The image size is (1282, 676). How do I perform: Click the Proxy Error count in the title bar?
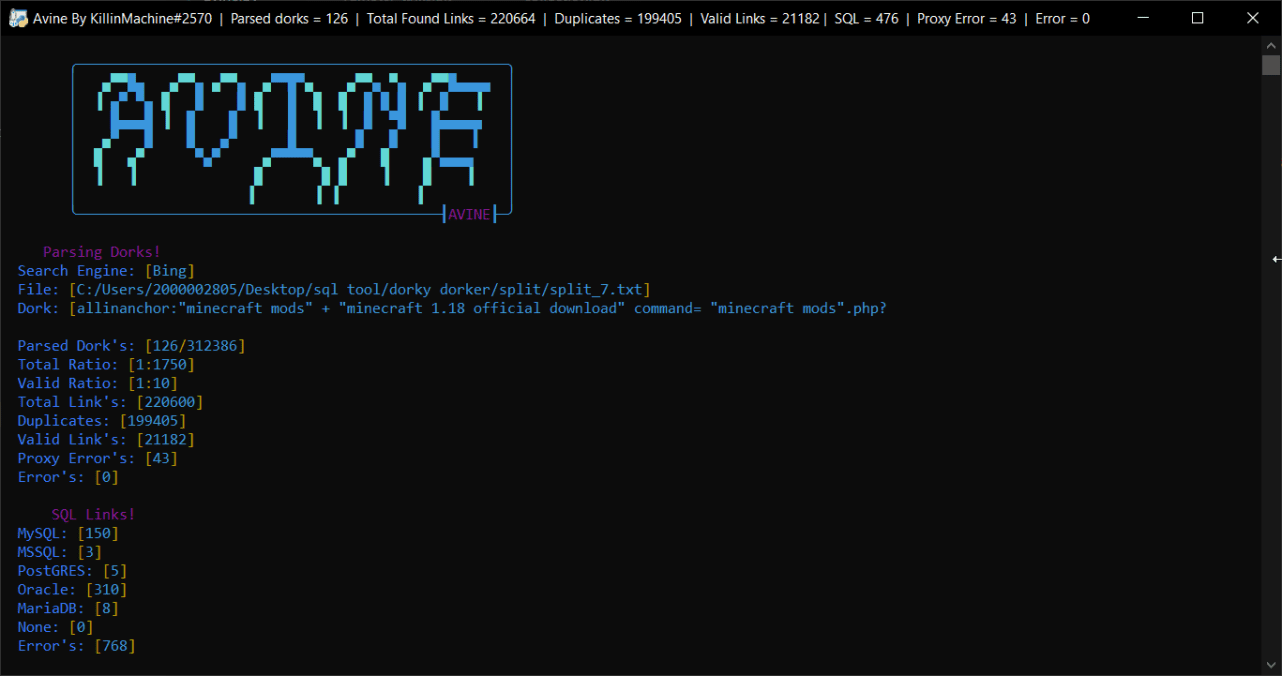(966, 17)
